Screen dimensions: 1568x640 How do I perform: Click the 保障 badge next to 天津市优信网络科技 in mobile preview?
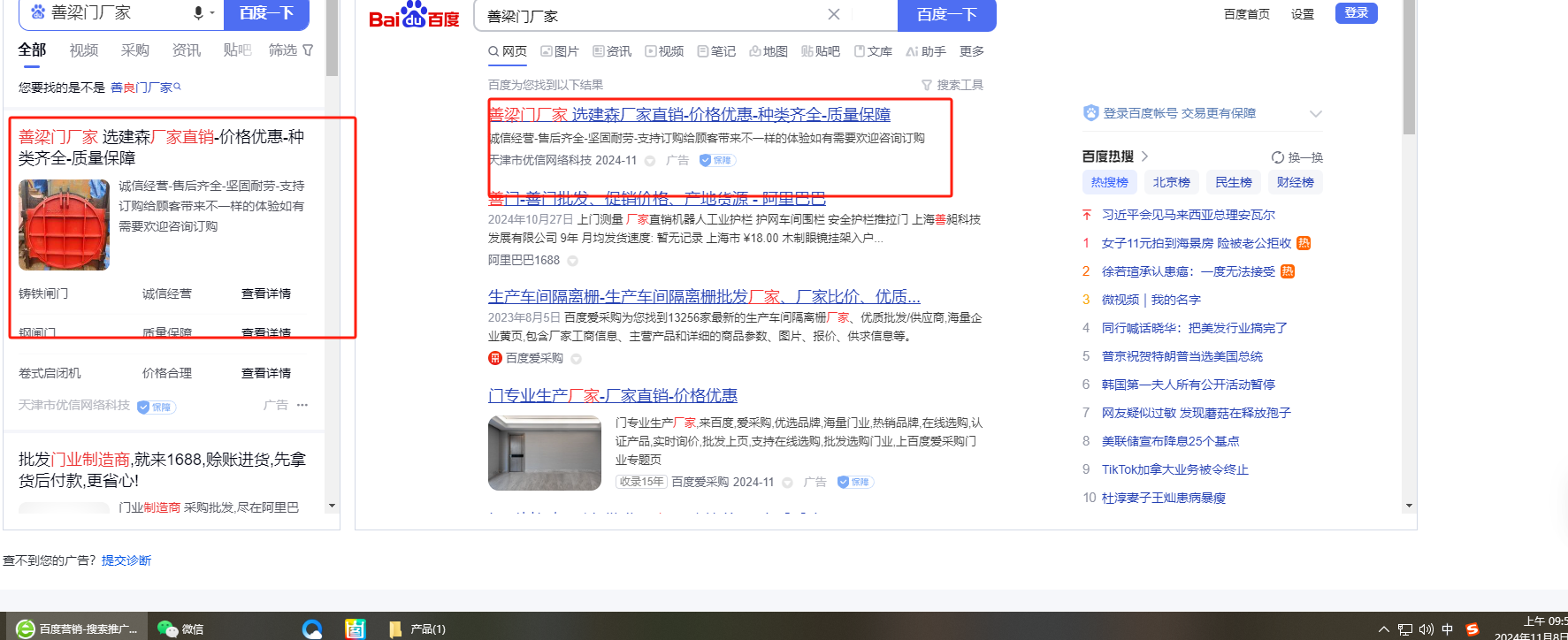(x=157, y=407)
